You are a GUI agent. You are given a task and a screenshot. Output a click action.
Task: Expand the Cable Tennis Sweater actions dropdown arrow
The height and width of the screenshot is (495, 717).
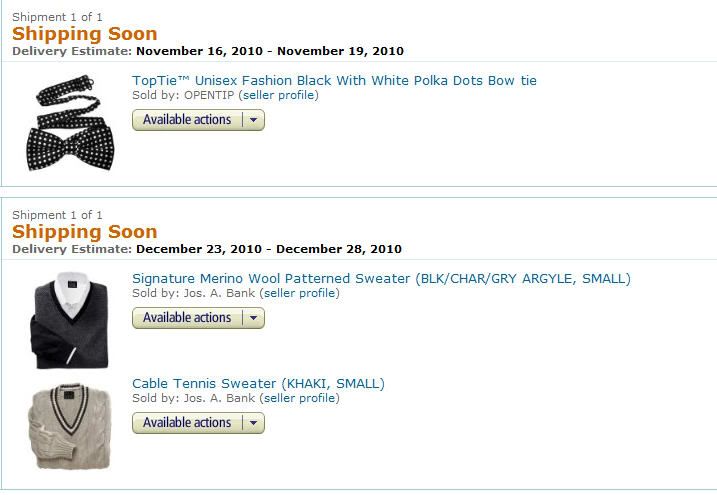253,423
